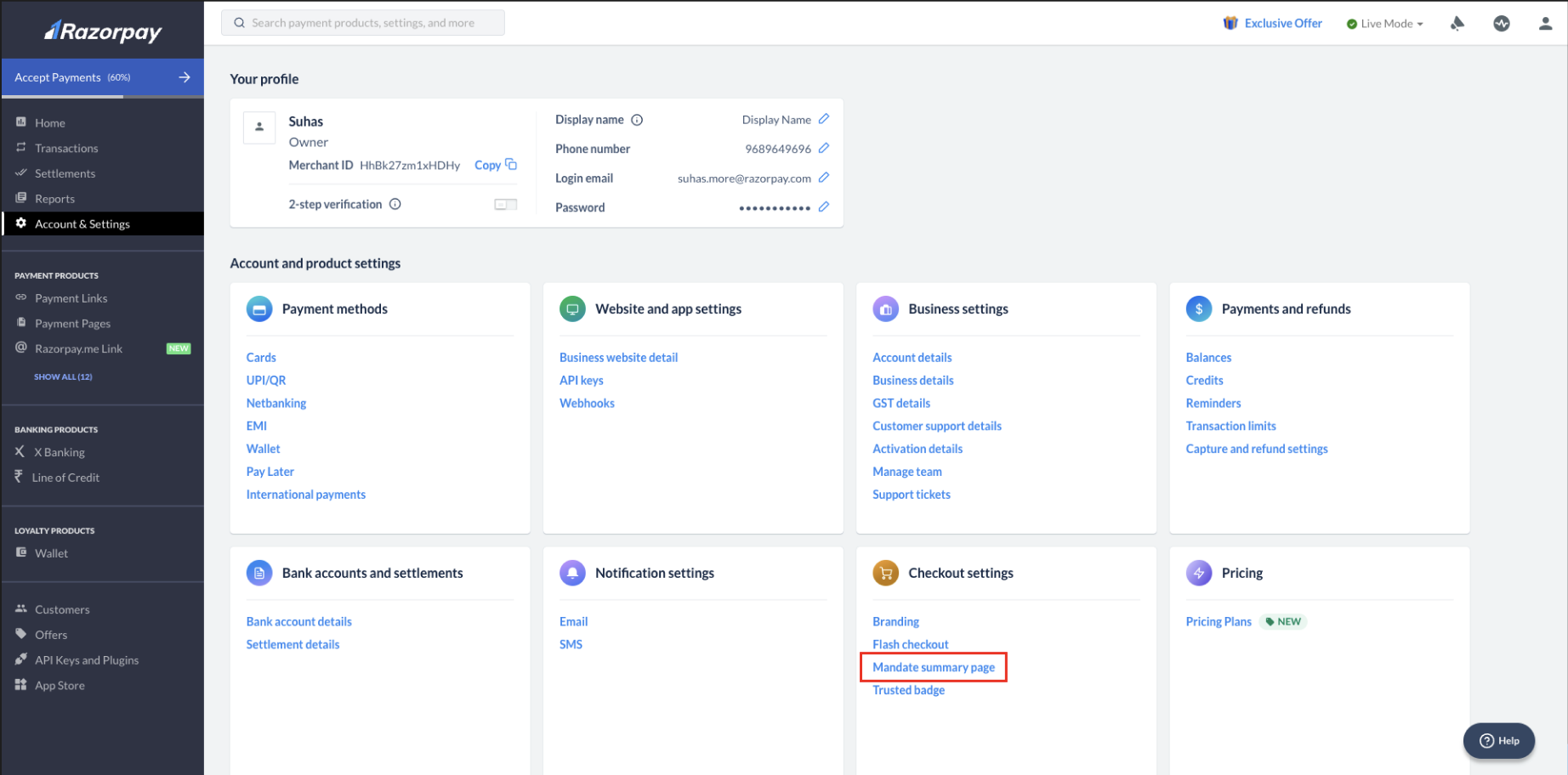Click Suhas profile avatar icon
The image size is (1568, 775).
tap(259, 127)
